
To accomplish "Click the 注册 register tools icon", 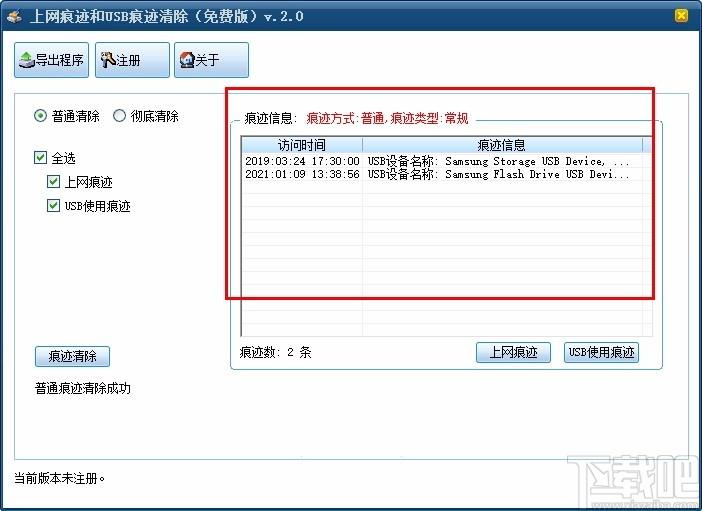I will point(108,60).
